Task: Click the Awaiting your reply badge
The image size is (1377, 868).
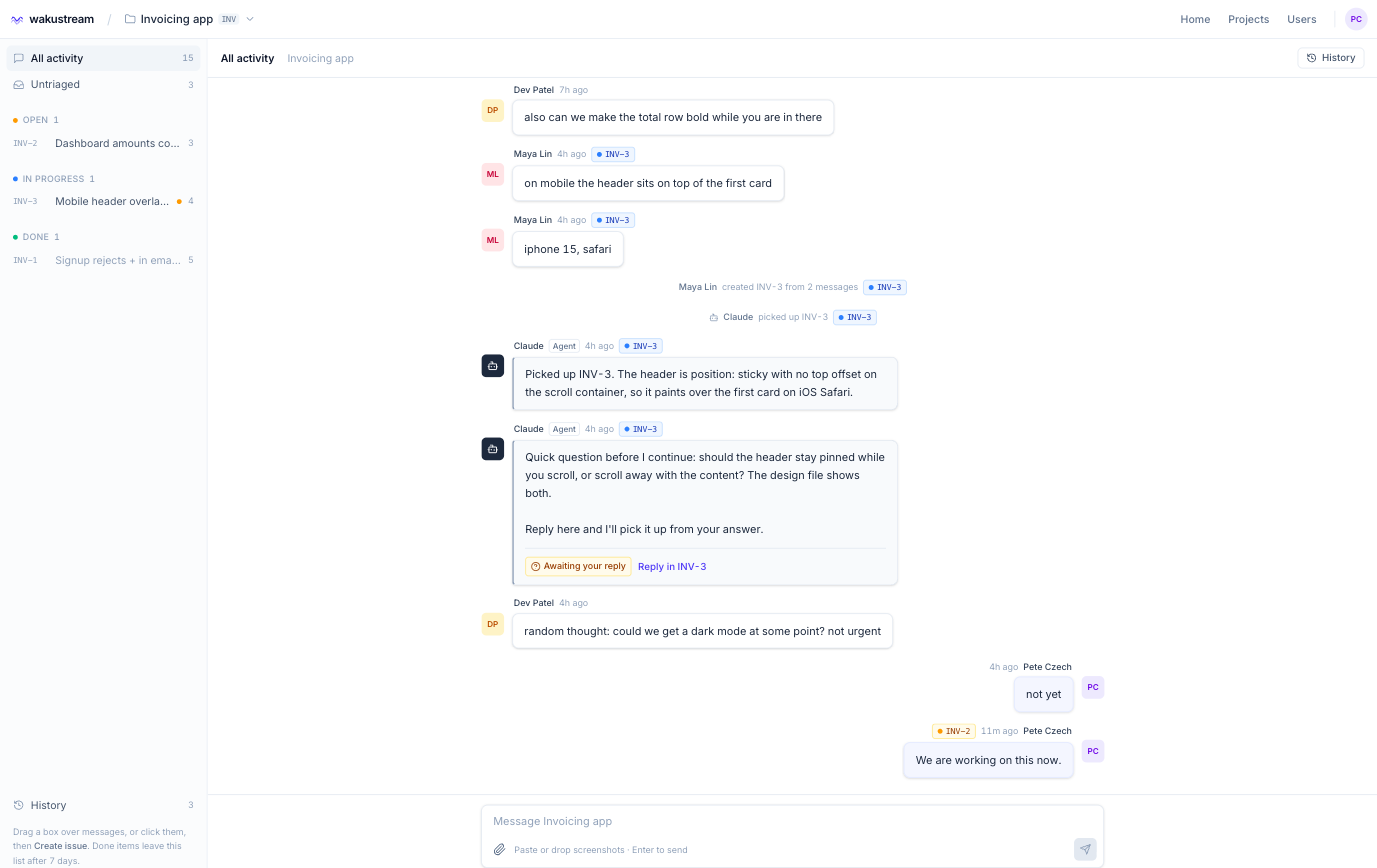Action: pyautogui.click(x=578, y=566)
